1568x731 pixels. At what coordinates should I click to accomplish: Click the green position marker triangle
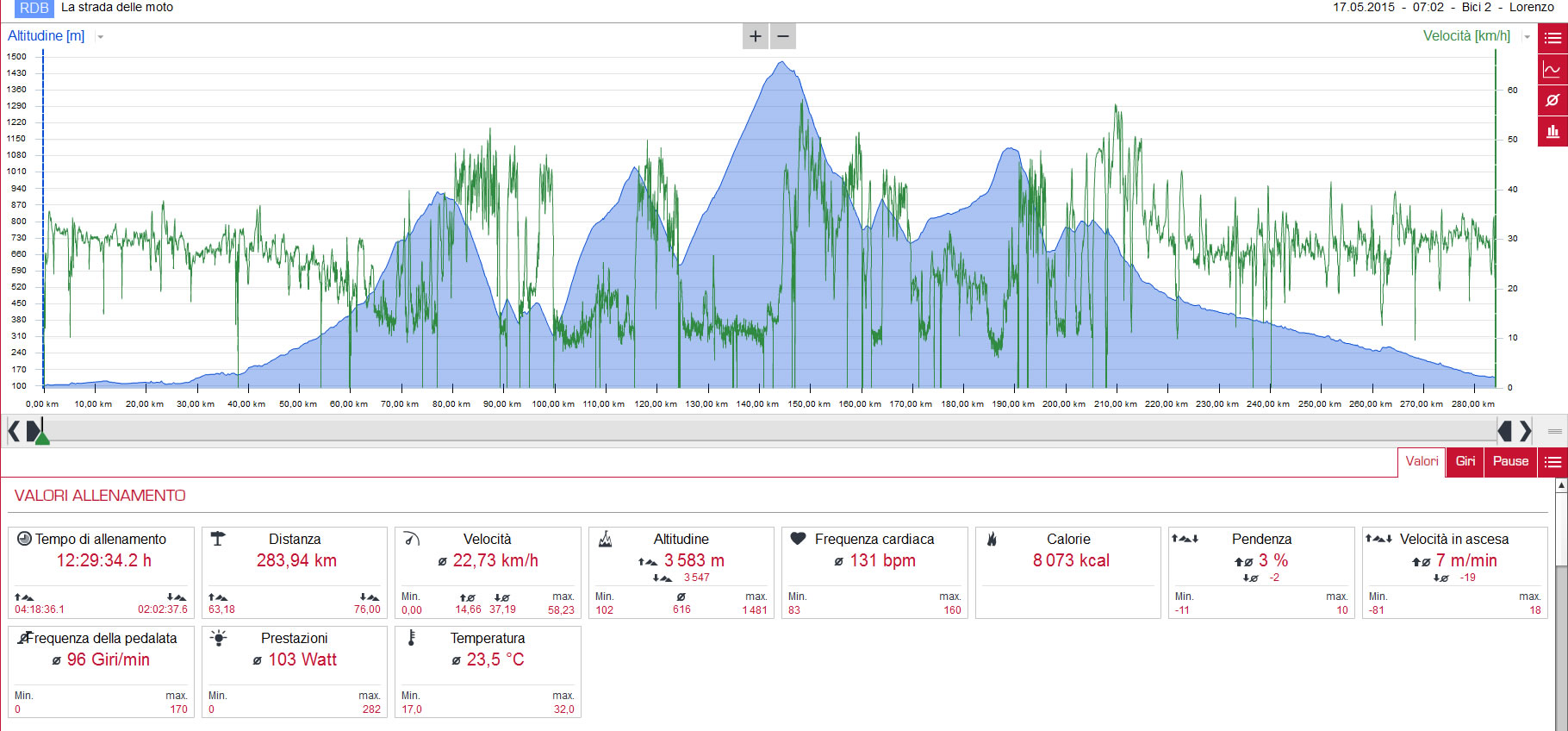click(x=42, y=439)
